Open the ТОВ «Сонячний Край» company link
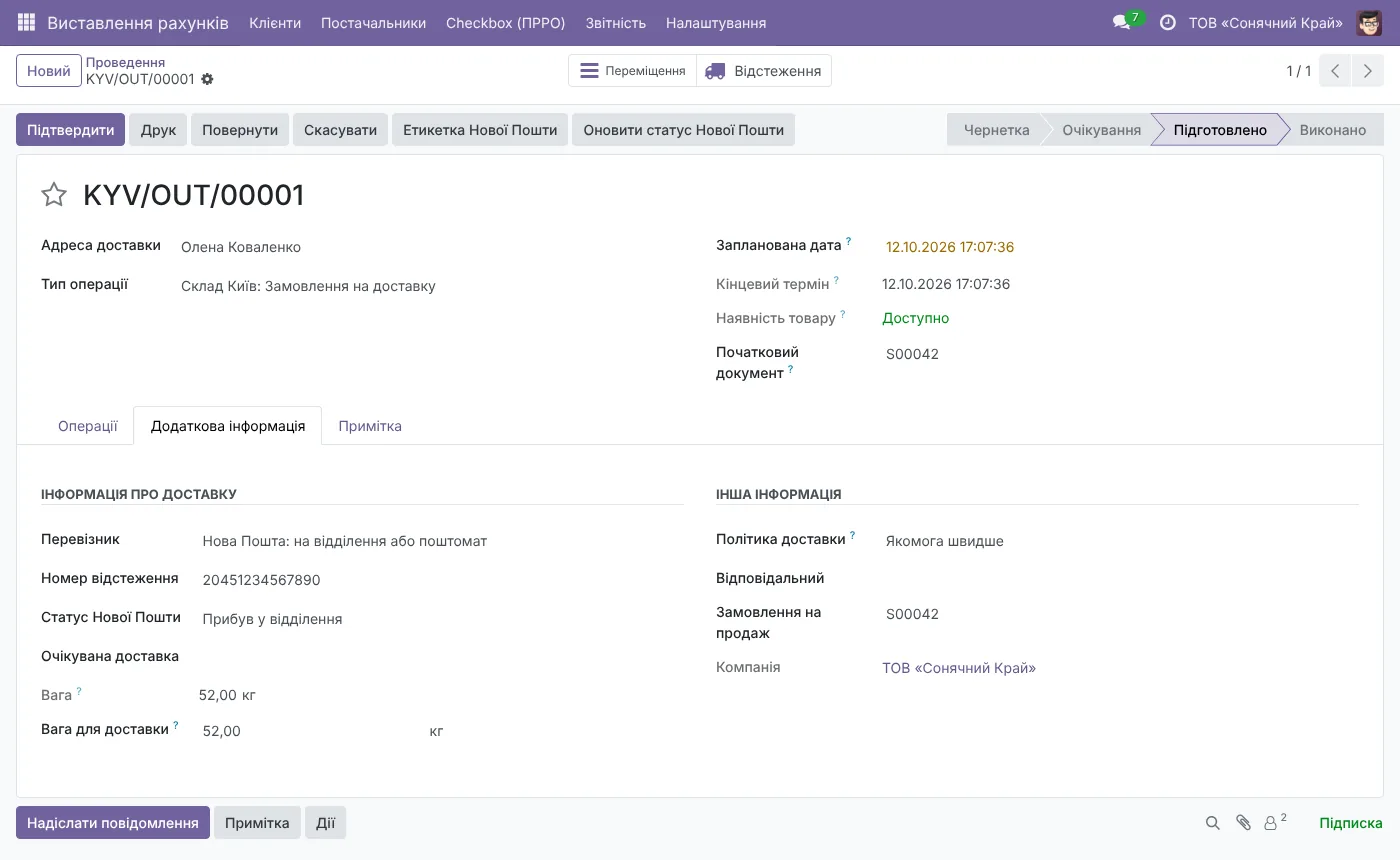 pos(959,668)
